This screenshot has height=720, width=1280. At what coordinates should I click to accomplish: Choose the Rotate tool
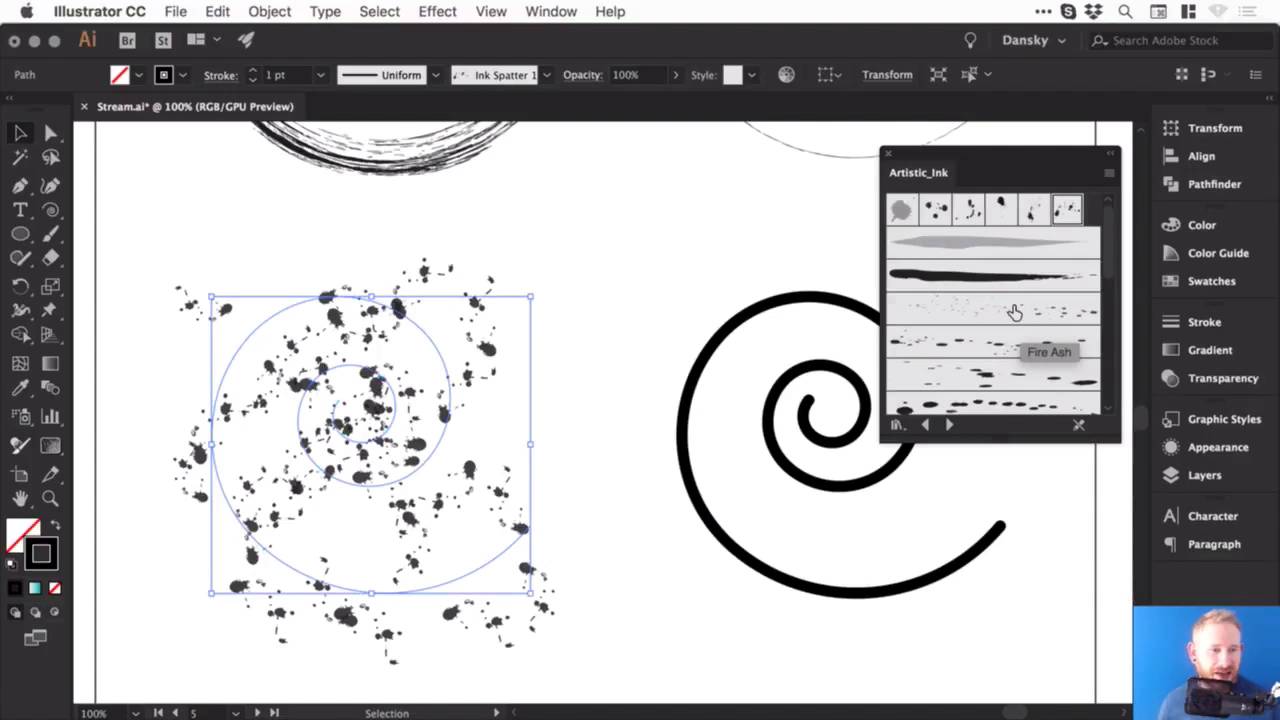tap(20, 286)
